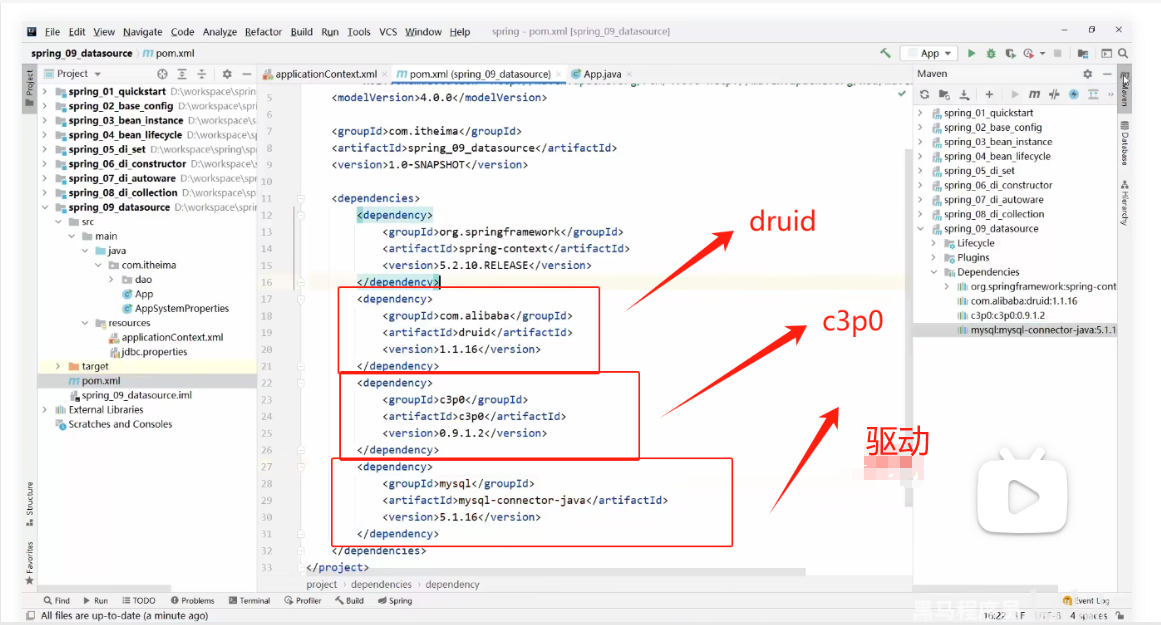Expand External Libraries node
The image size is (1161, 625).
[45, 410]
